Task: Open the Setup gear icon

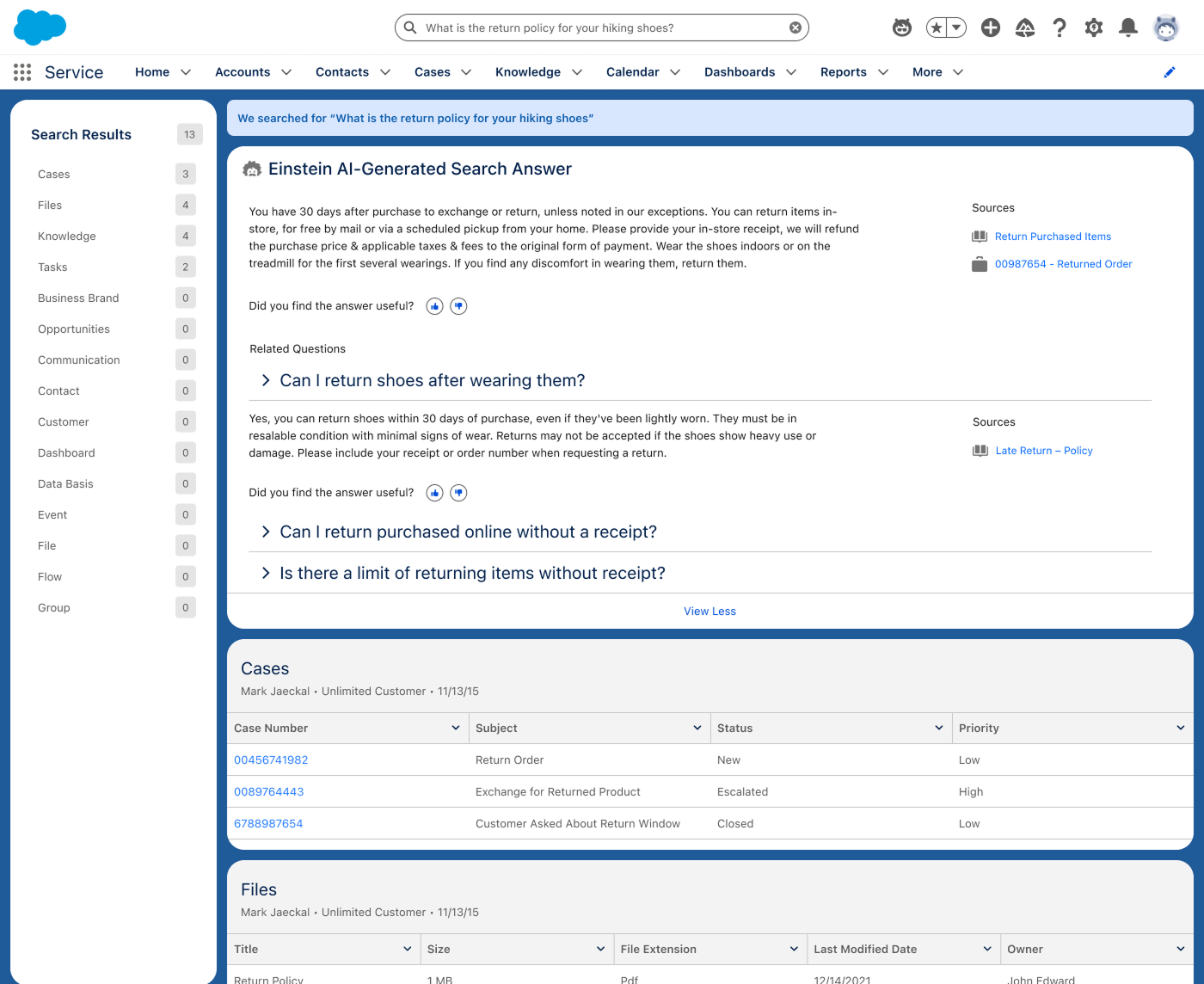Action: coord(1093,28)
